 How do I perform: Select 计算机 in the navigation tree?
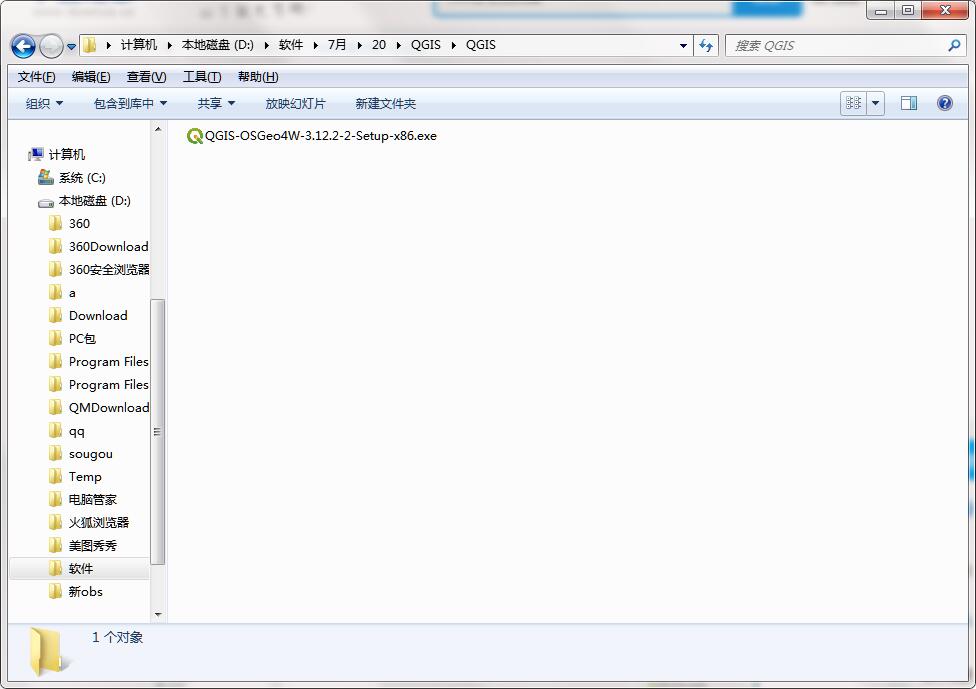(67, 154)
